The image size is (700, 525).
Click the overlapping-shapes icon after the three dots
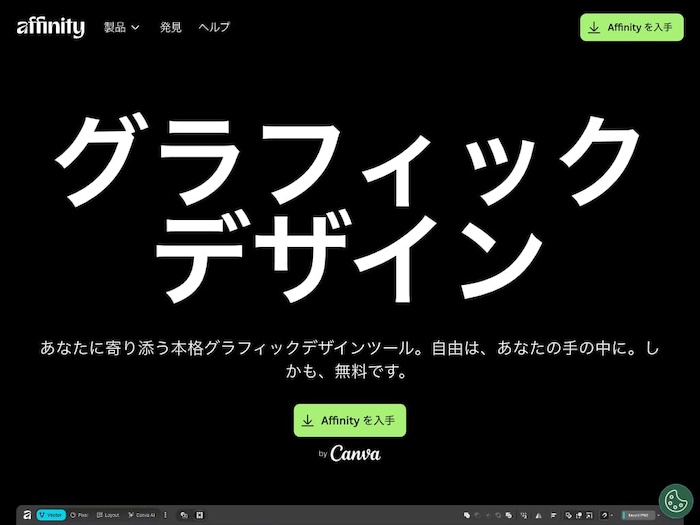184,515
